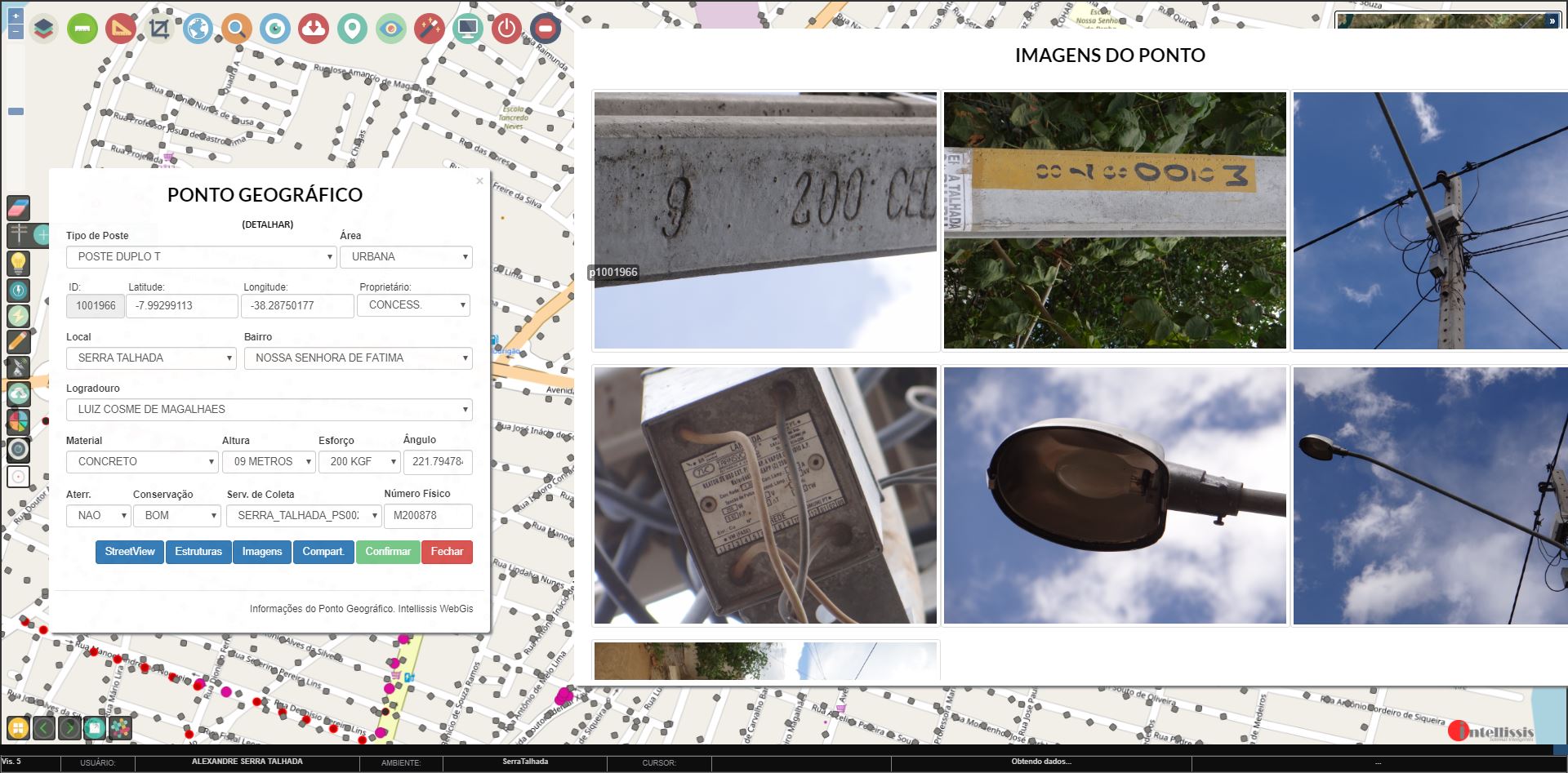Select the eraser tool in left sidebar
Screen dimensions: 1568x773
pyautogui.click(x=18, y=207)
